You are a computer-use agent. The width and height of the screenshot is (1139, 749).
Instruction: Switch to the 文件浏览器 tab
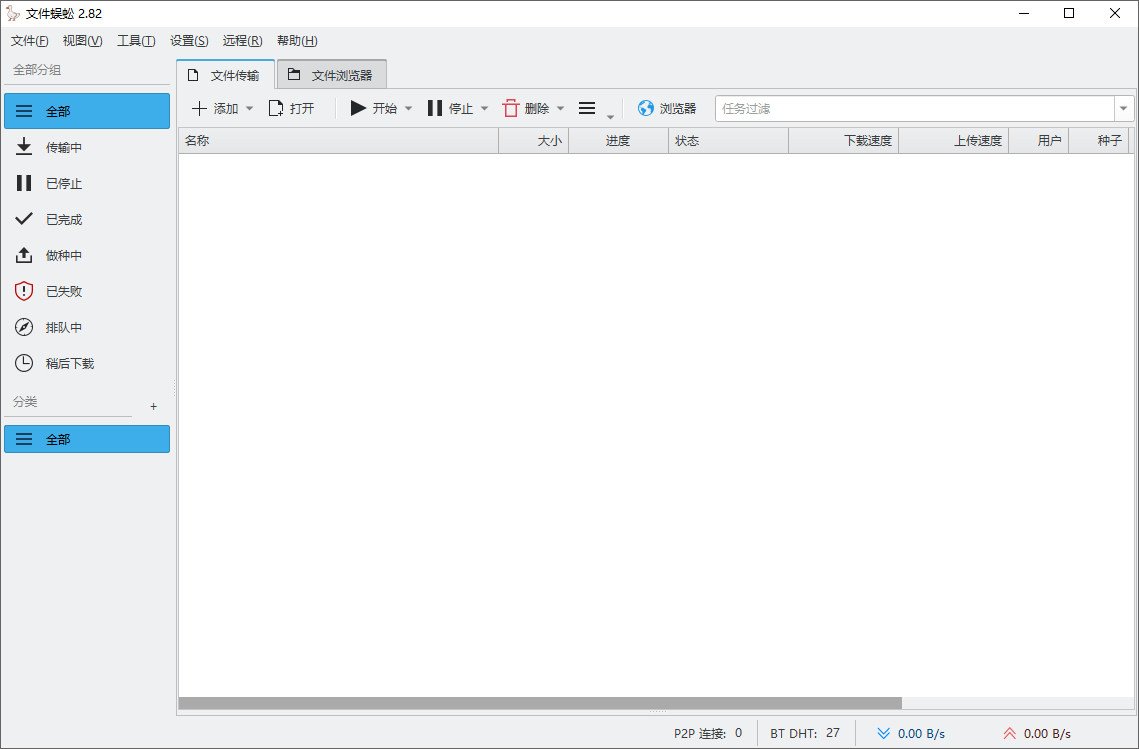331,75
